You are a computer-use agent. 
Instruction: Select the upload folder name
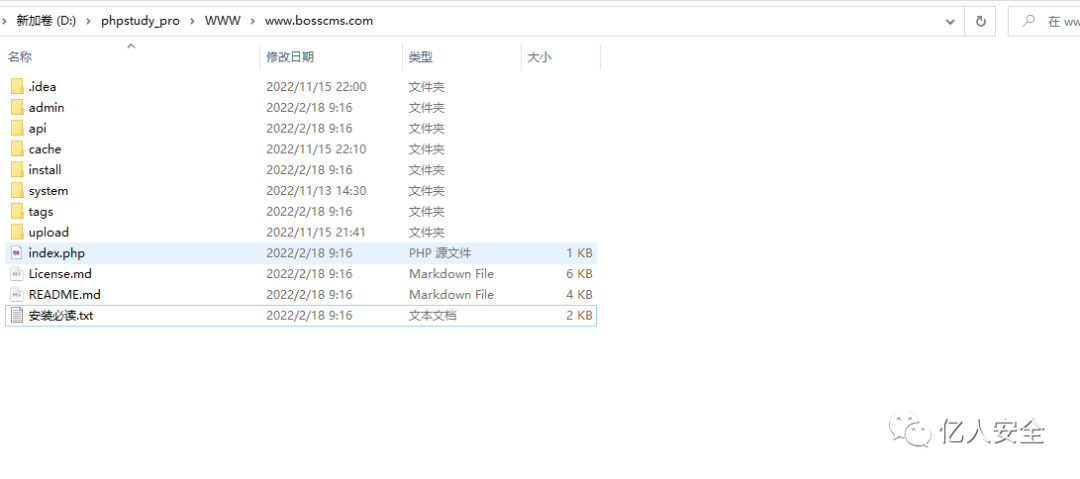[49, 232]
